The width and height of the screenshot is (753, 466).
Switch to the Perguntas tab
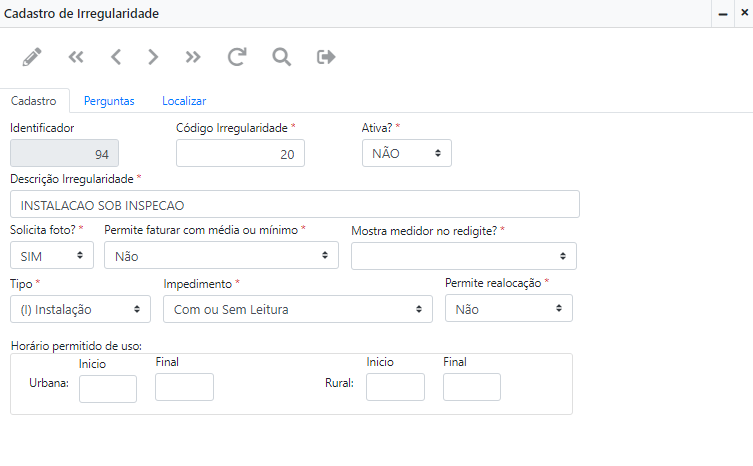point(109,101)
